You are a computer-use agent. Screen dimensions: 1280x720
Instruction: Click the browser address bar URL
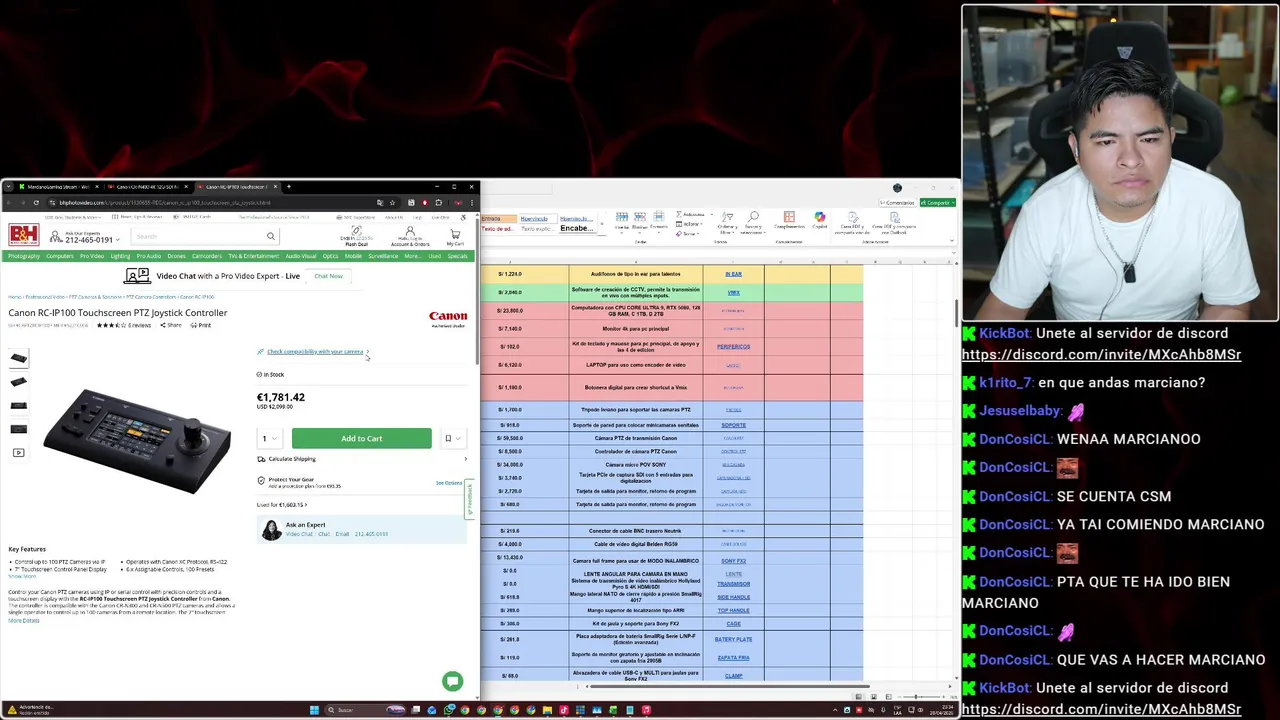[165, 203]
